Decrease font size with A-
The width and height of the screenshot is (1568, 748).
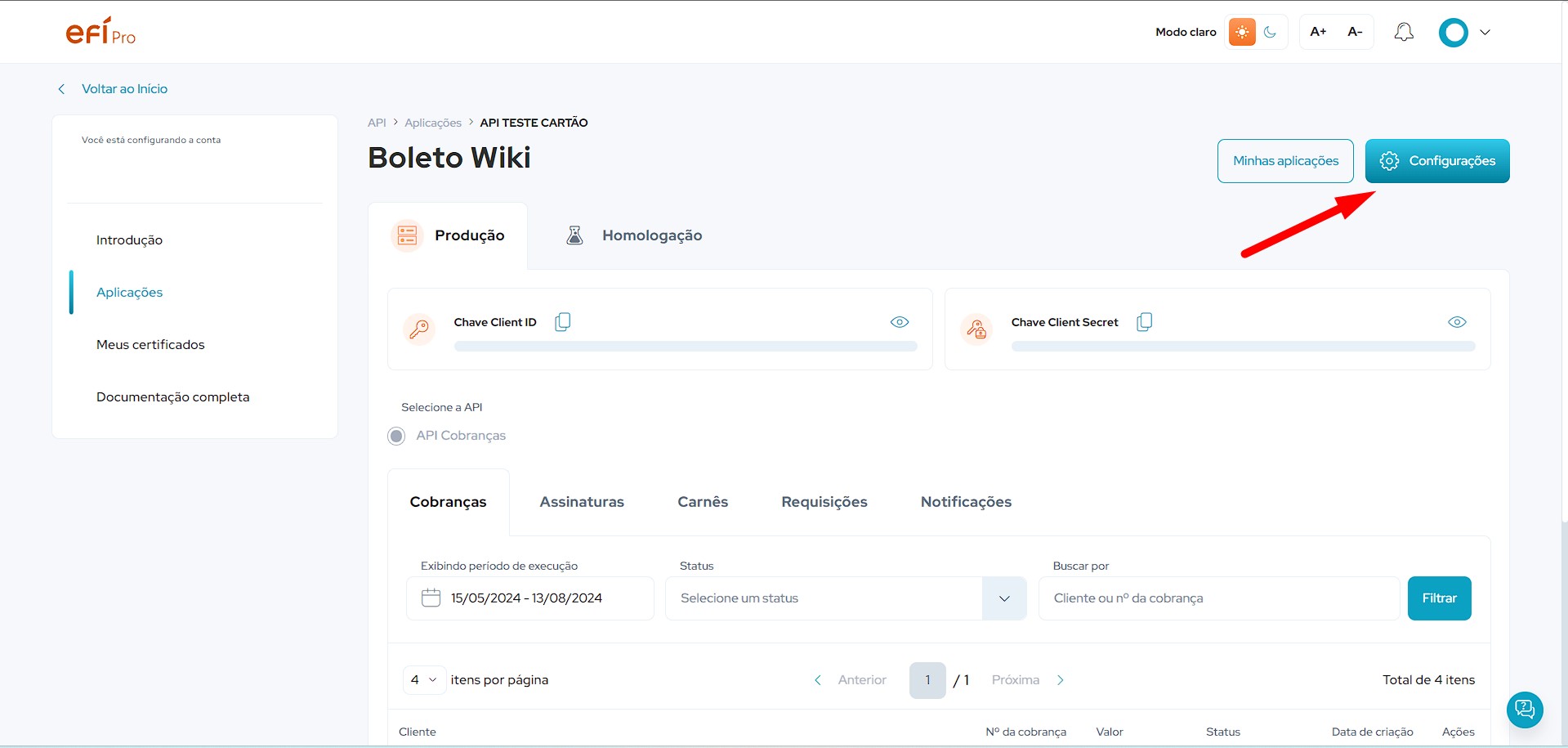1355,32
